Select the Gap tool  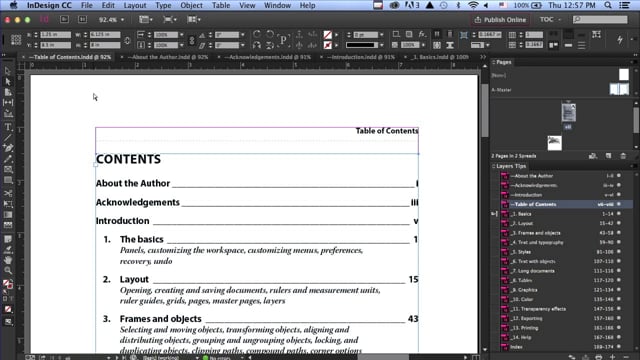click(8, 103)
